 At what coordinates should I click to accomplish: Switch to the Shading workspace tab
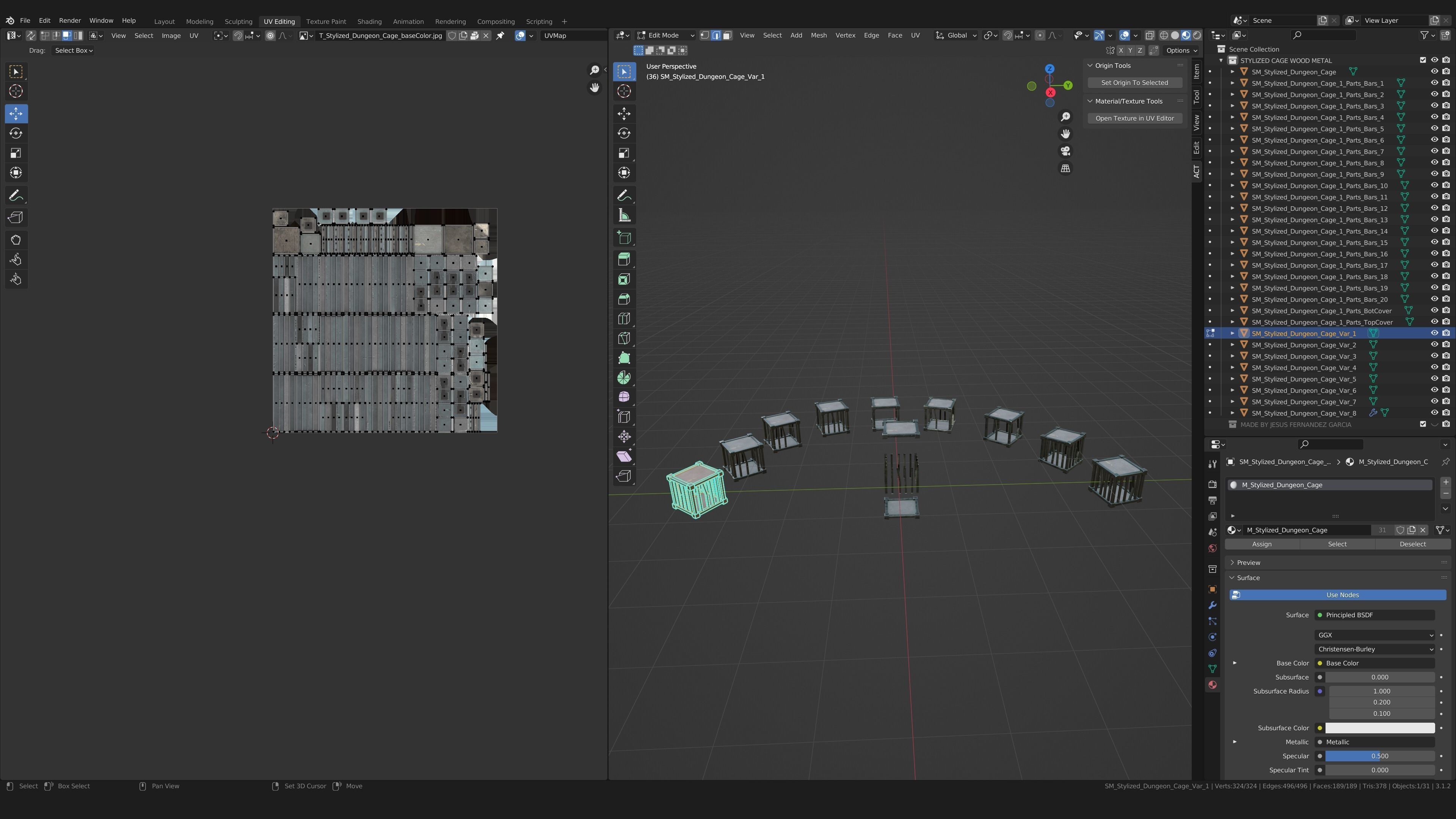pos(369,22)
